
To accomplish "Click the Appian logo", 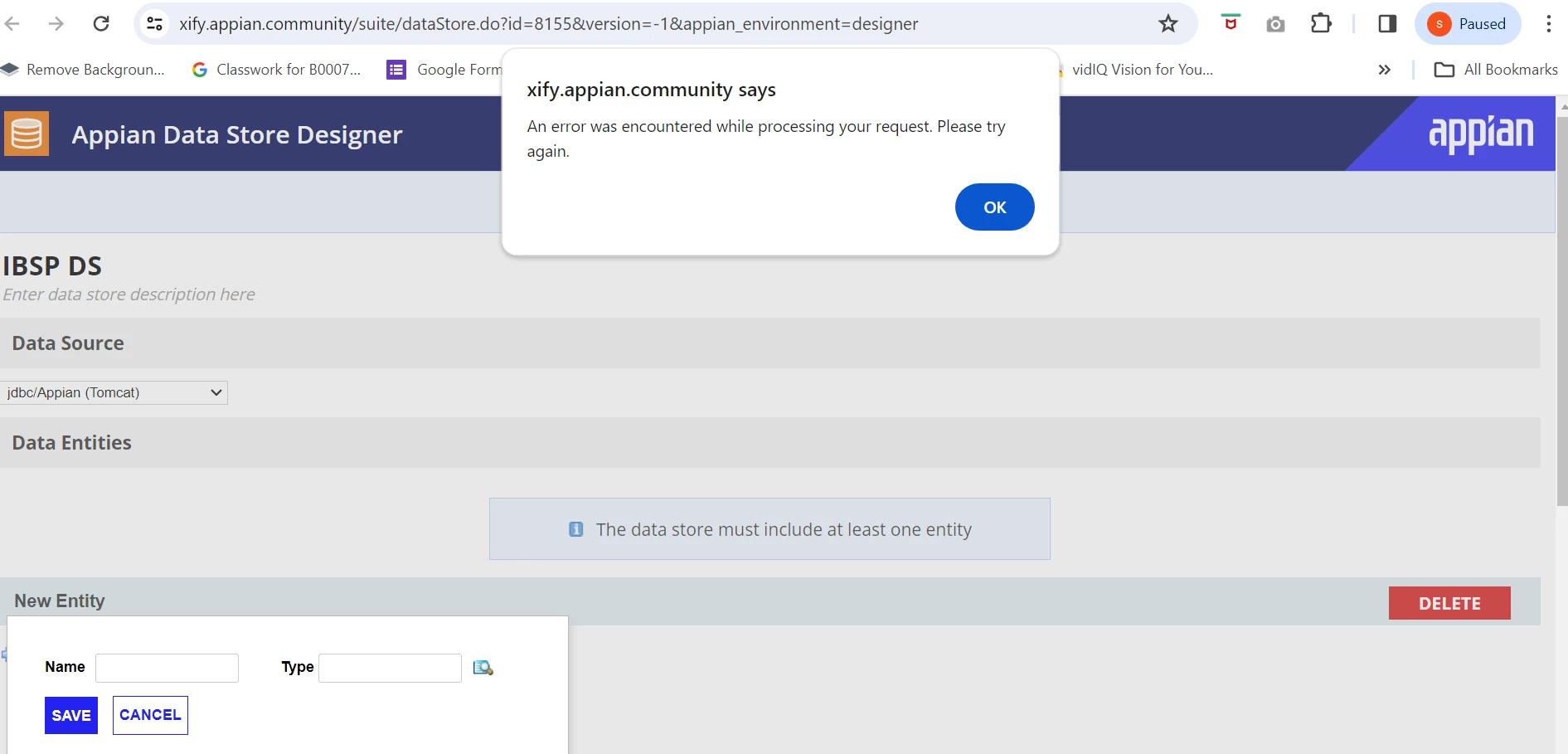I will click(x=1481, y=134).
